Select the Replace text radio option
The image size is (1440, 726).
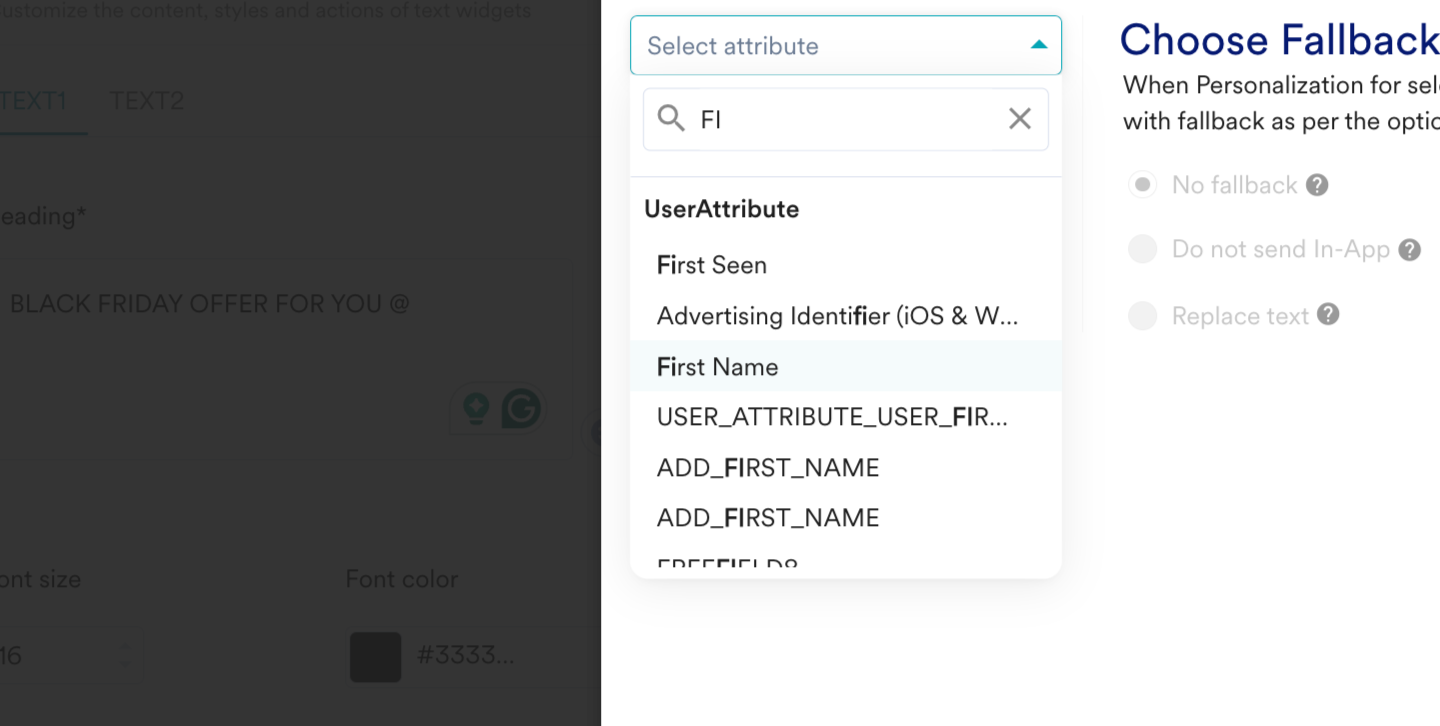coord(1143,316)
